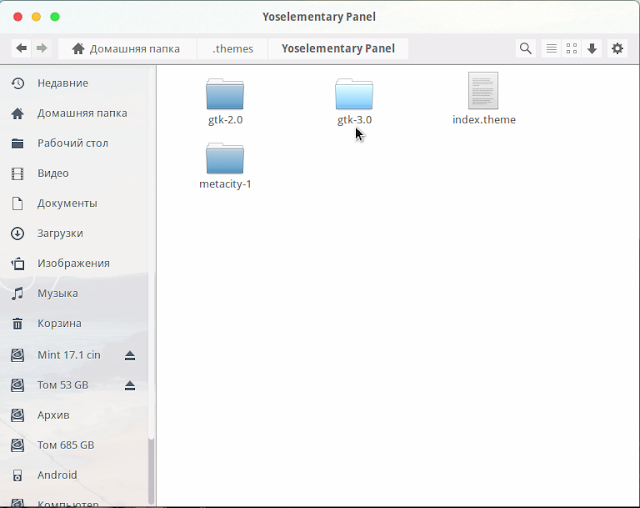The width and height of the screenshot is (640, 508).
Task: Select the gtk-3.0 folder icon
Action: click(354, 94)
